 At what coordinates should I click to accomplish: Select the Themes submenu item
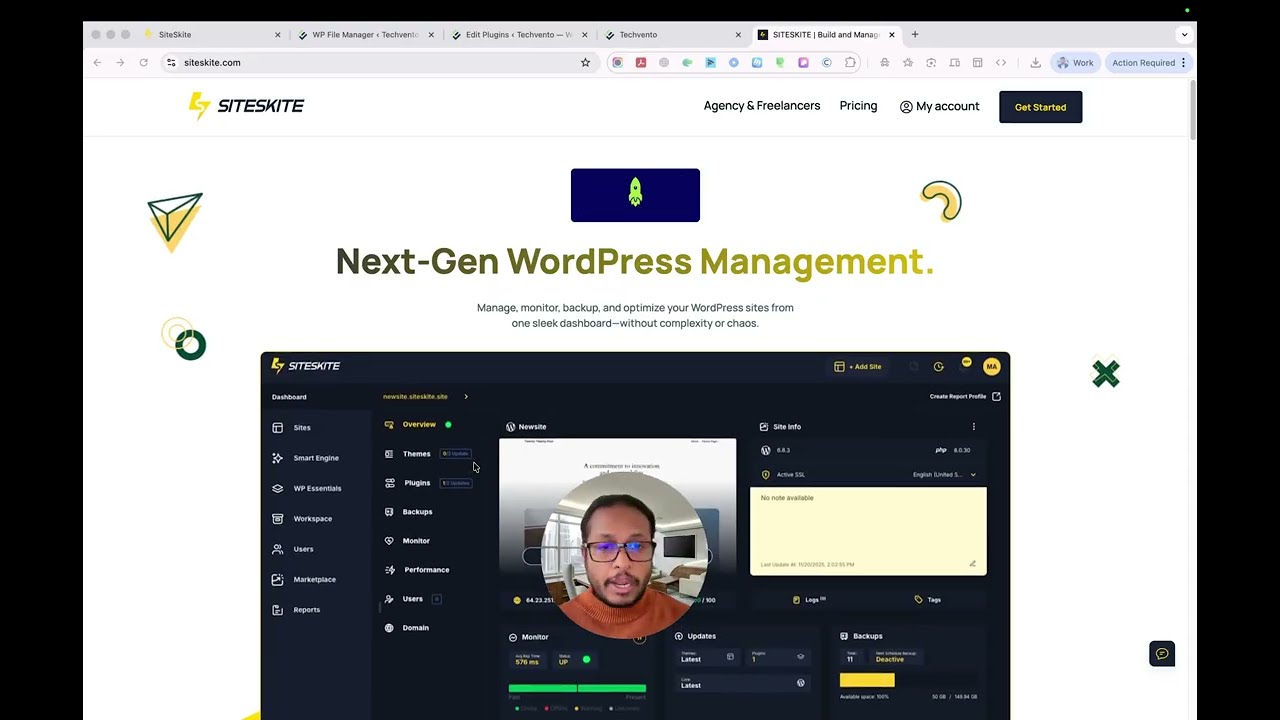[x=416, y=454]
